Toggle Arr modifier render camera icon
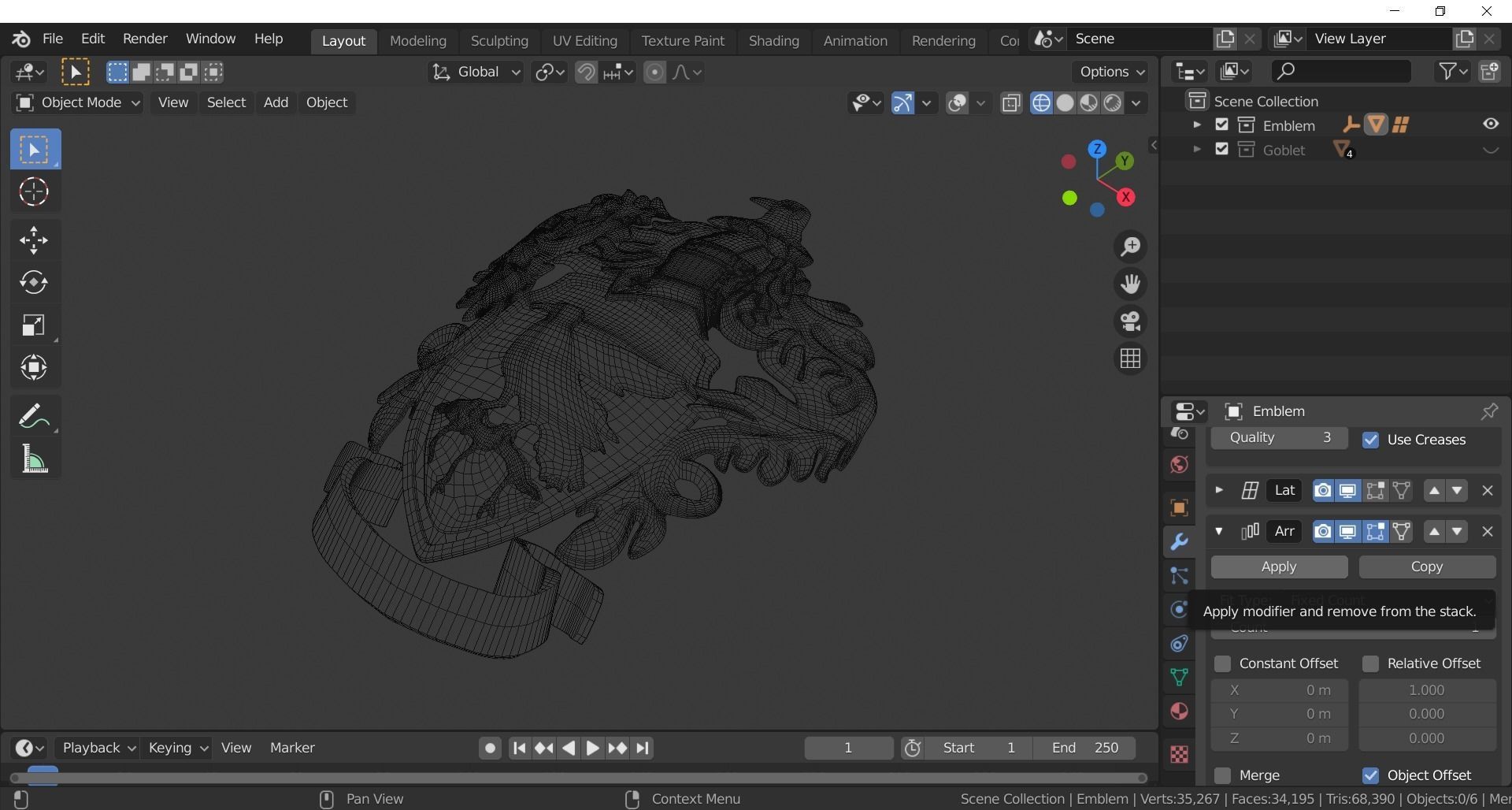Screen dimensions: 1512x810 point(1323,532)
